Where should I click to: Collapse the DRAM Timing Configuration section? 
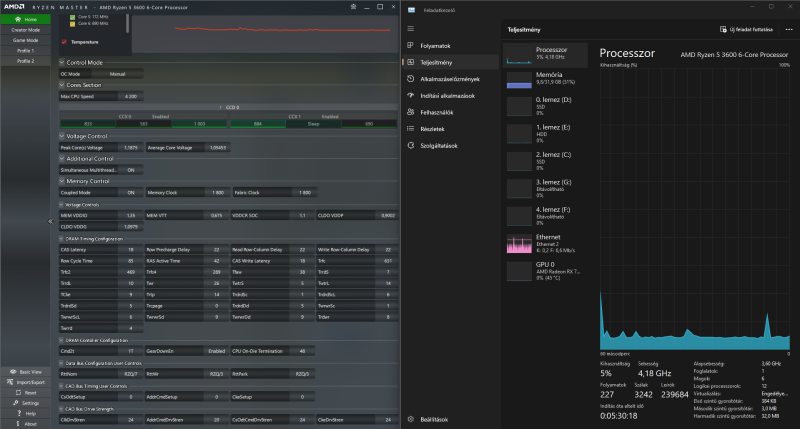tap(61, 239)
